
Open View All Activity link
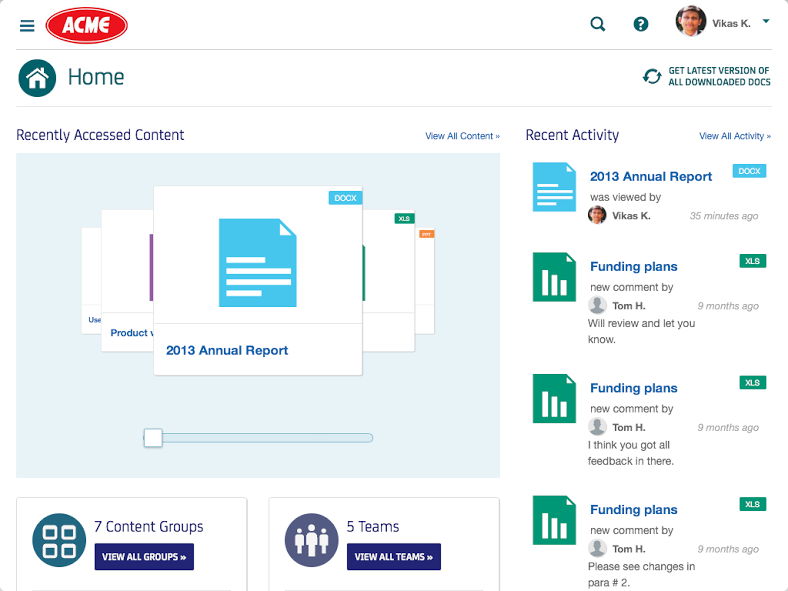tap(734, 136)
